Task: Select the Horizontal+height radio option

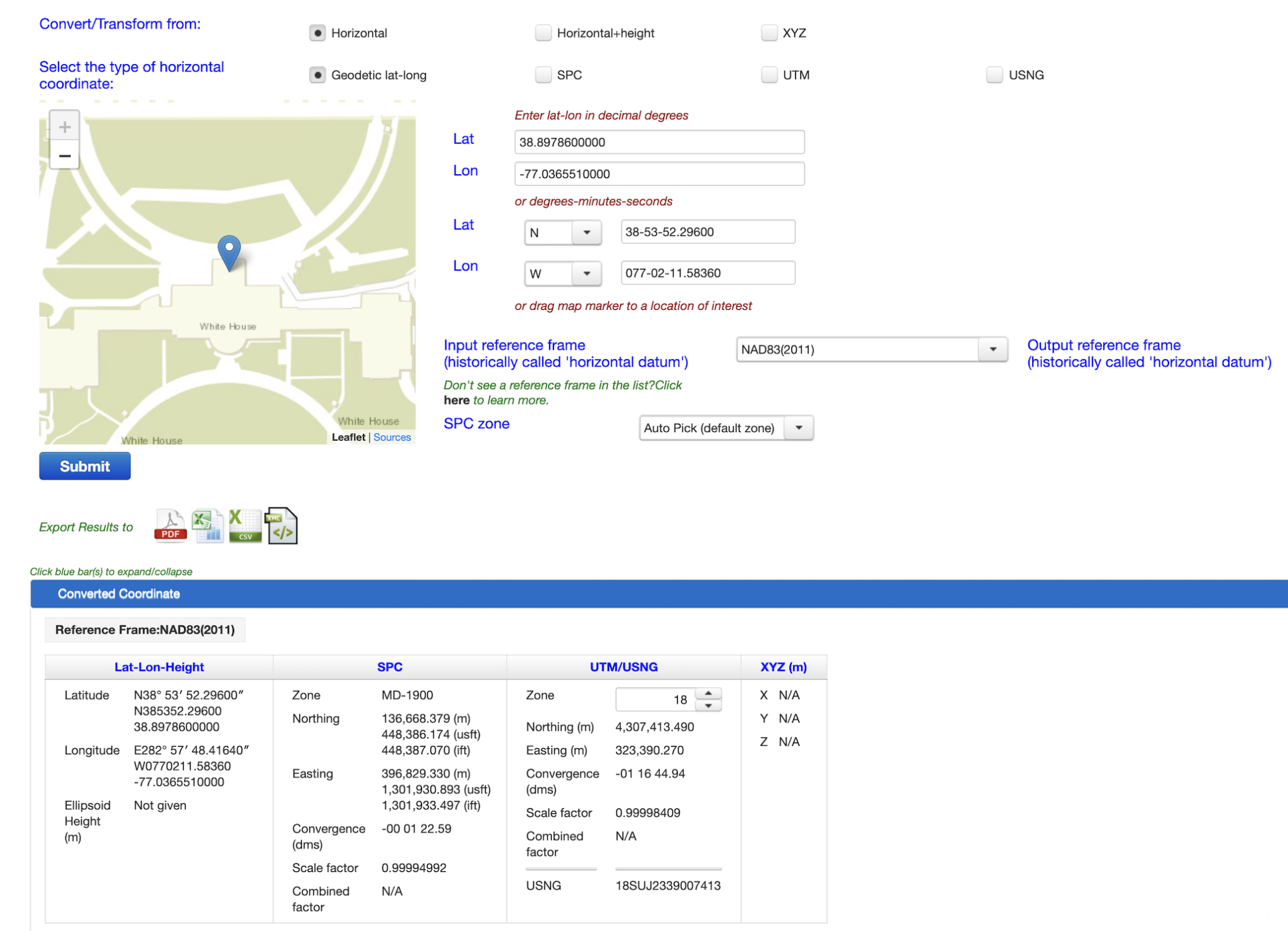Action: point(543,33)
